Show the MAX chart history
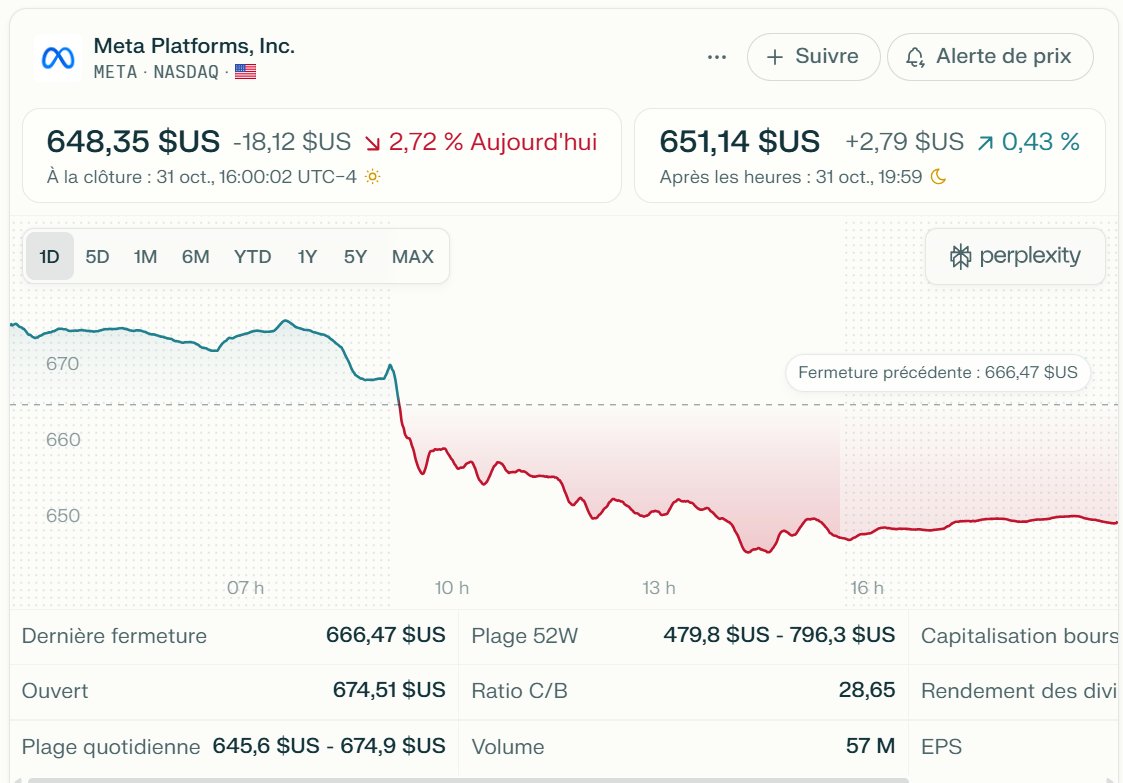Image resolution: width=1123 pixels, height=783 pixels. click(x=412, y=257)
